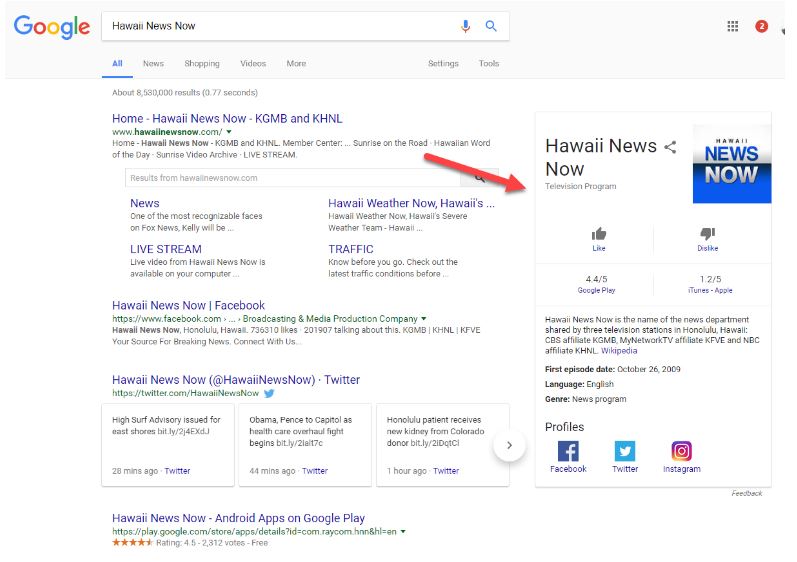Open Hawaii News Now | Facebook result

[x=189, y=305]
